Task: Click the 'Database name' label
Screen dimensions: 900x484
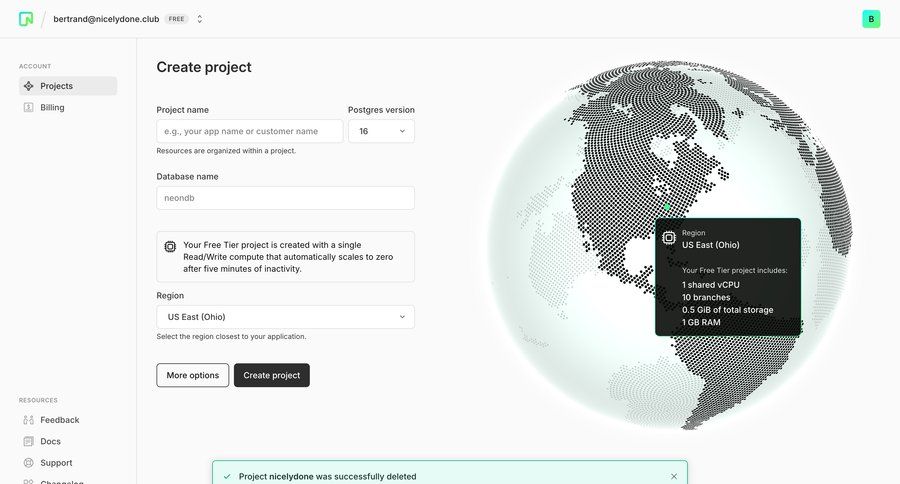Action: pos(187,177)
